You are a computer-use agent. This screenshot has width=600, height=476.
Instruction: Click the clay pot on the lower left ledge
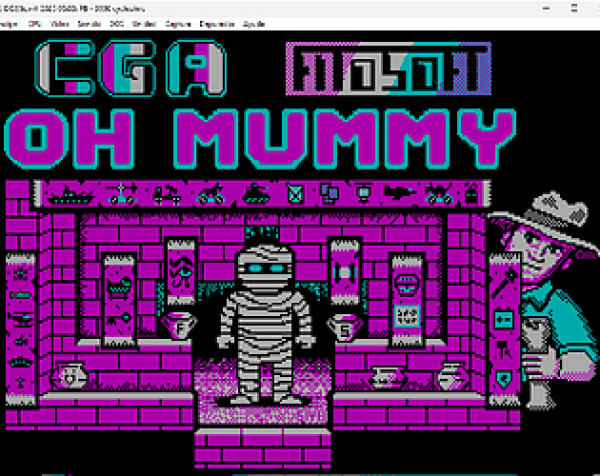pyautogui.click(x=70, y=375)
